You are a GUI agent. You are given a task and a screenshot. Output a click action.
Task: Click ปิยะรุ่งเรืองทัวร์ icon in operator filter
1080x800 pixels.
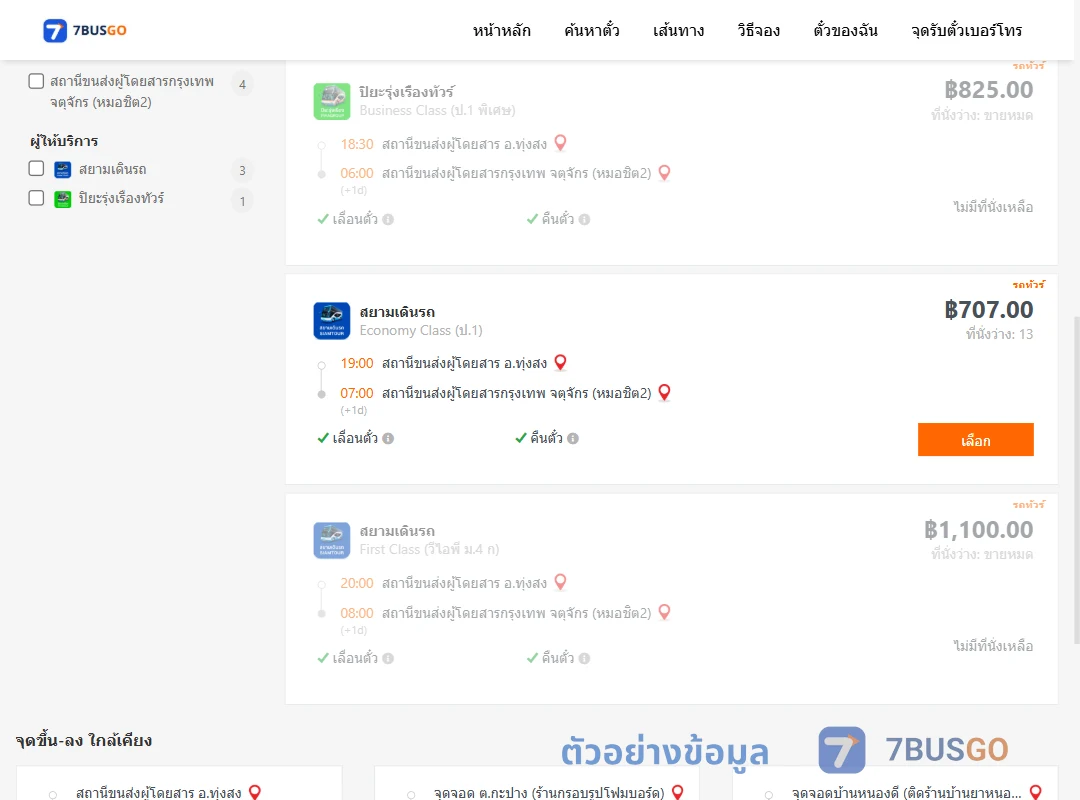(x=63, y=199)
